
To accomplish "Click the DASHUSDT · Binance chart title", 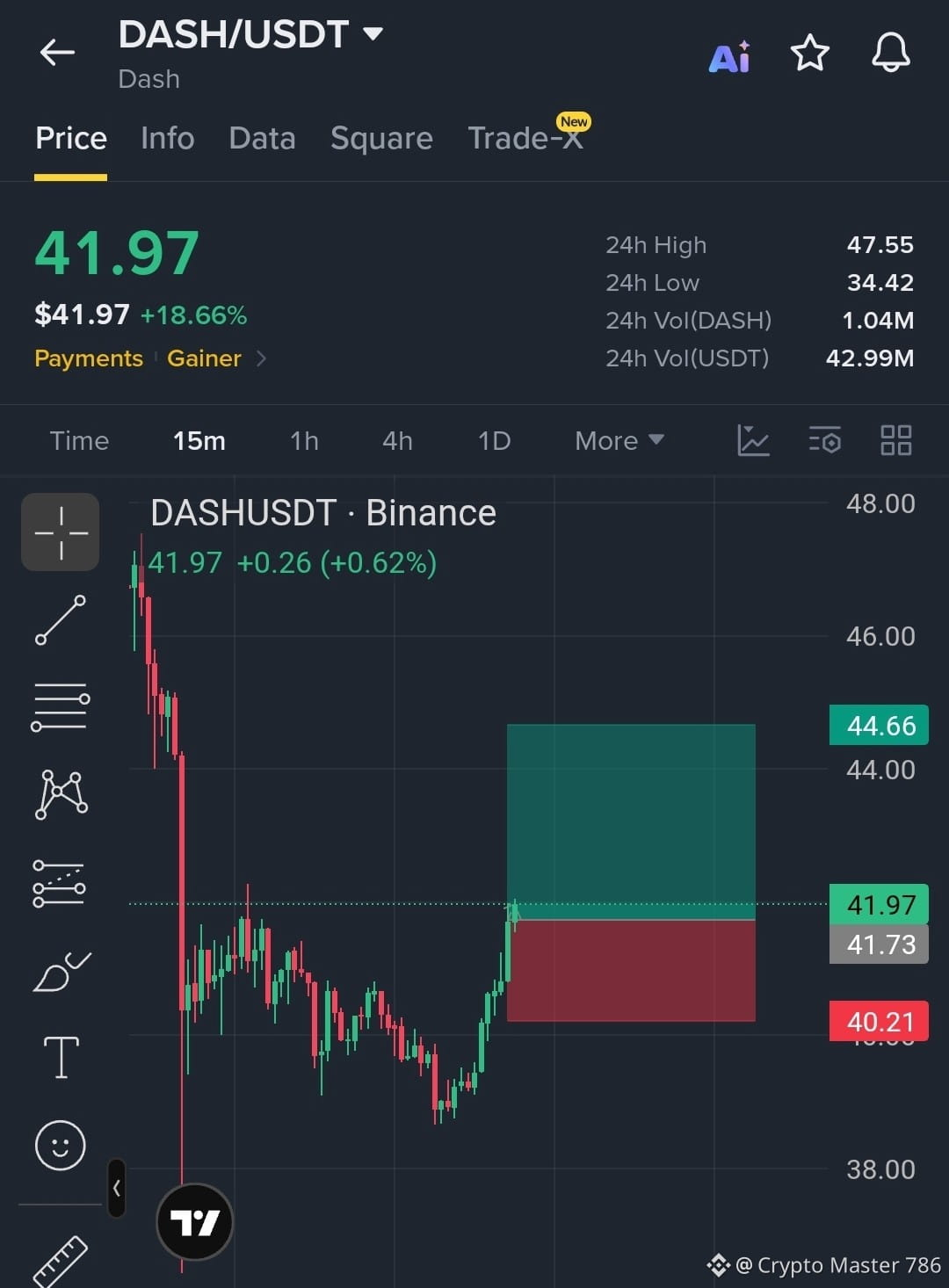I will [x=323, y=512].
